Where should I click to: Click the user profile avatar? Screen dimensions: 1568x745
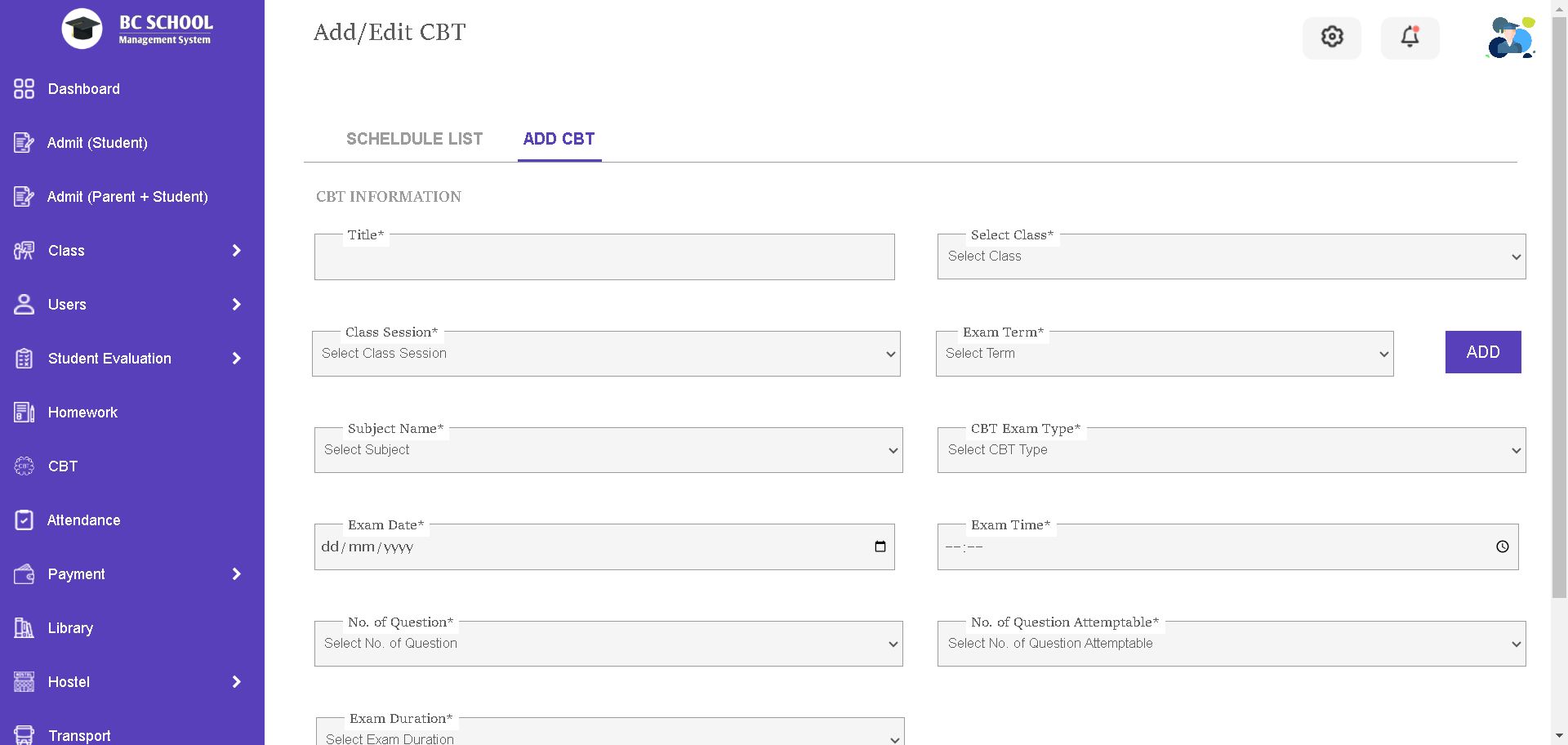pos(1510,38)
